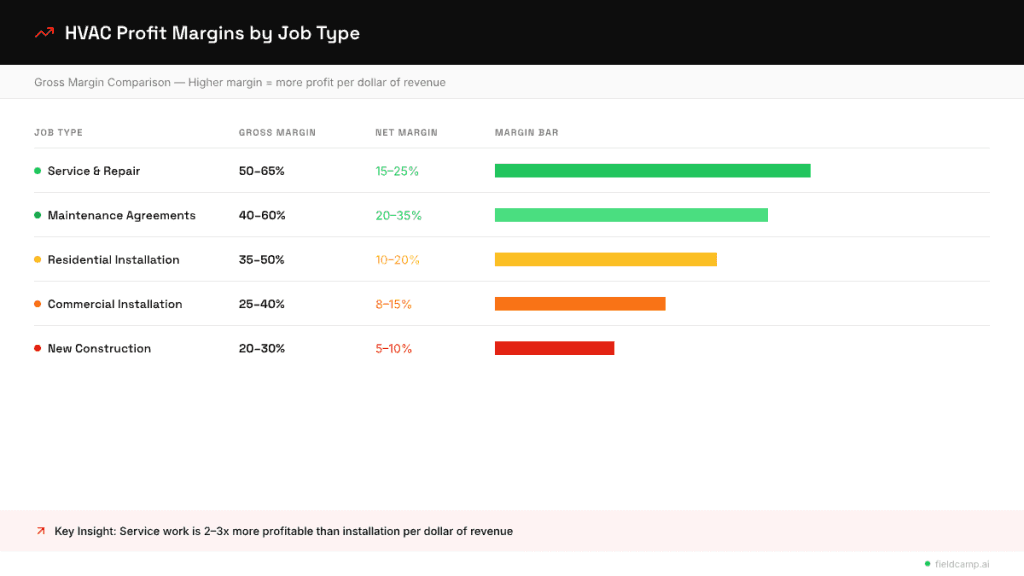Screen dimensions: 1024x576
Task: Click the green dot for Maintenance Agreements
Action: [x=37, y=215]
